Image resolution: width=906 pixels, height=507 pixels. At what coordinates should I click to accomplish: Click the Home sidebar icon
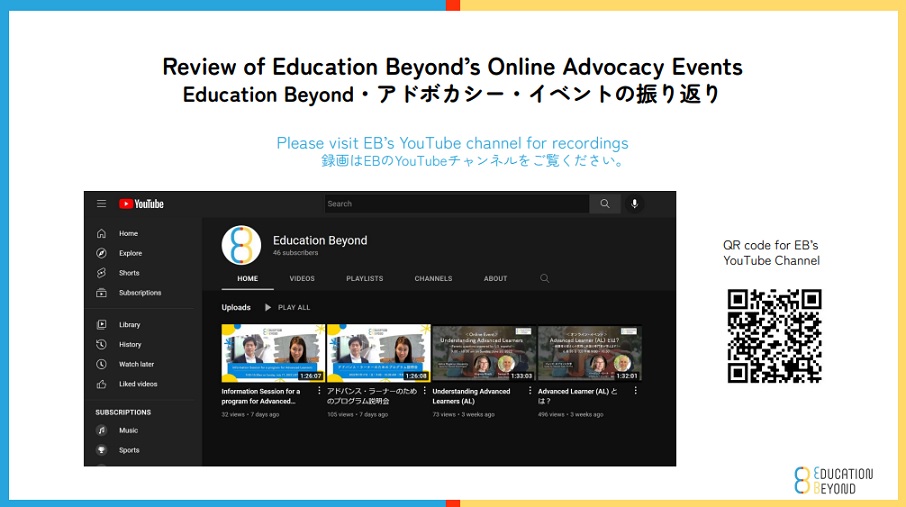[x=101, y=234]
